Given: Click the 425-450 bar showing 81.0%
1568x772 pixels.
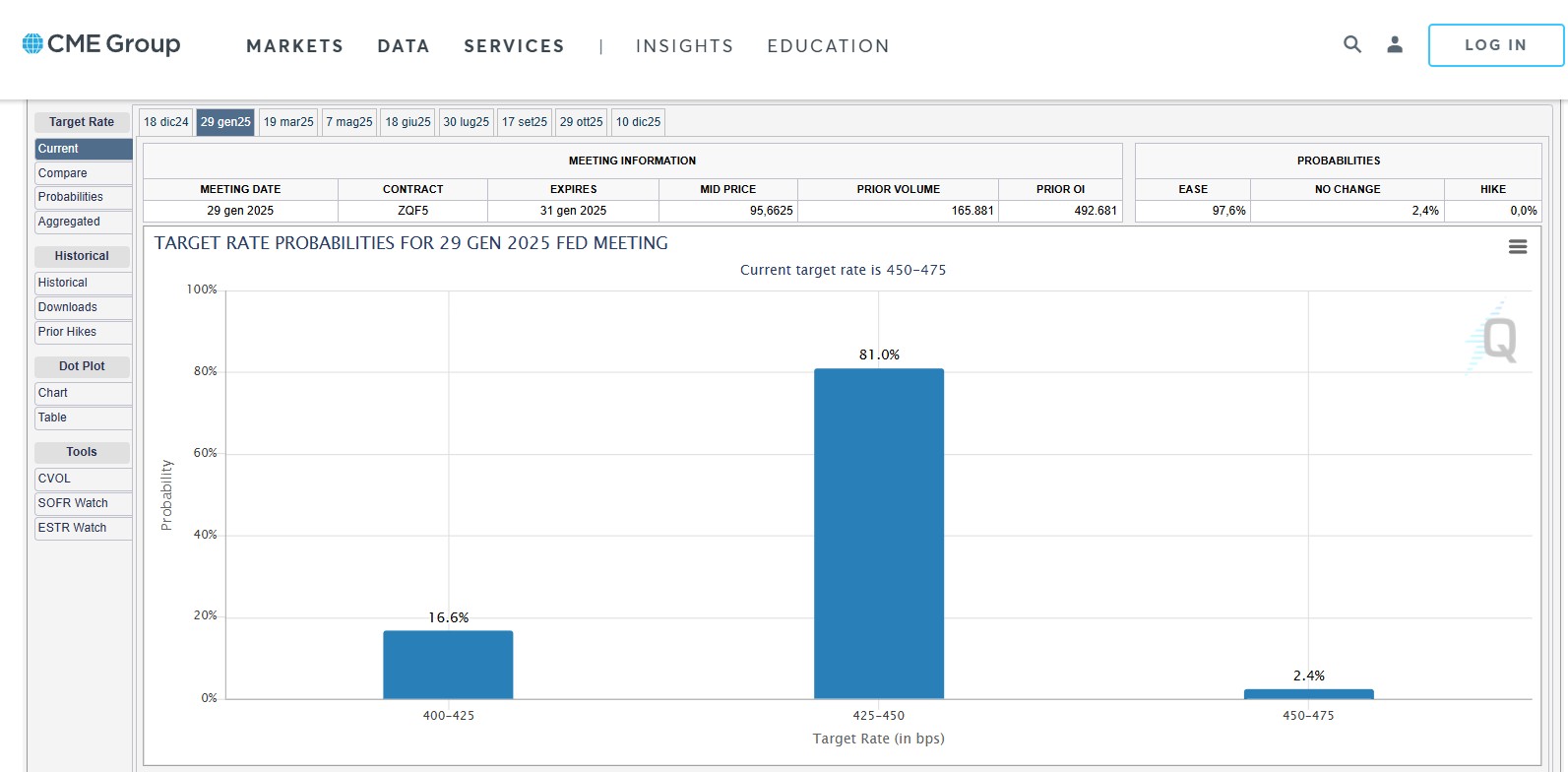Looking at the screenshot, I should pos(878,533).
